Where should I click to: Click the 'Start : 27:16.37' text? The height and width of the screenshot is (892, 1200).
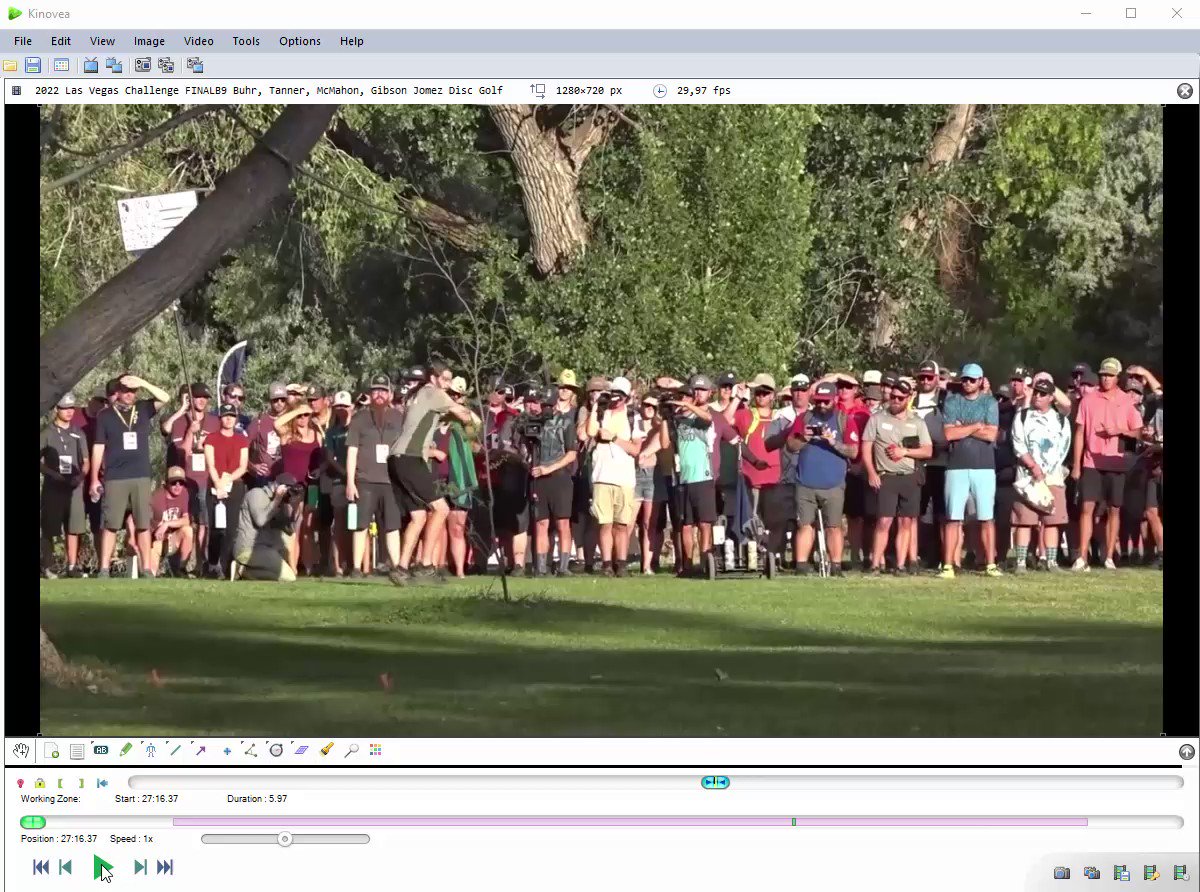tap(146, 799)
